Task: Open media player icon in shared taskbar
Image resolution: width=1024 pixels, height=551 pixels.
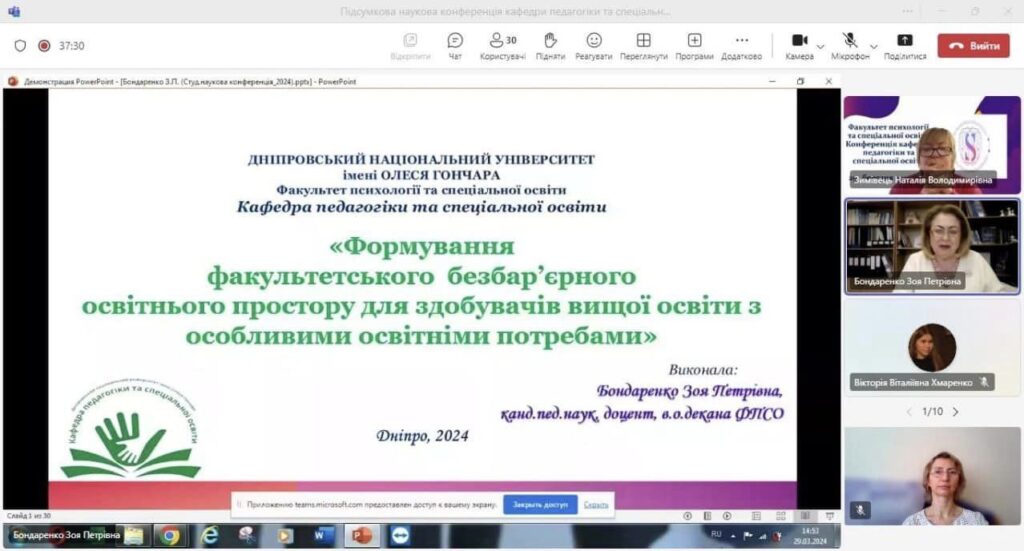Action: 285,536
